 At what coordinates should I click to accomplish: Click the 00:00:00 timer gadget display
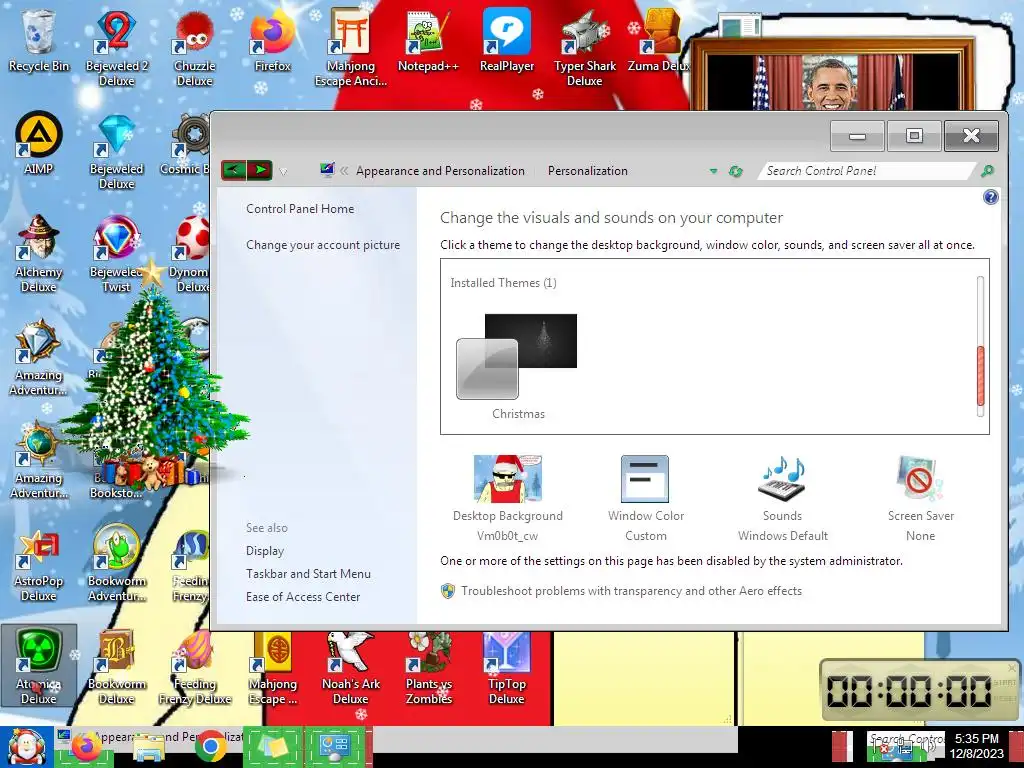(909, 691)
